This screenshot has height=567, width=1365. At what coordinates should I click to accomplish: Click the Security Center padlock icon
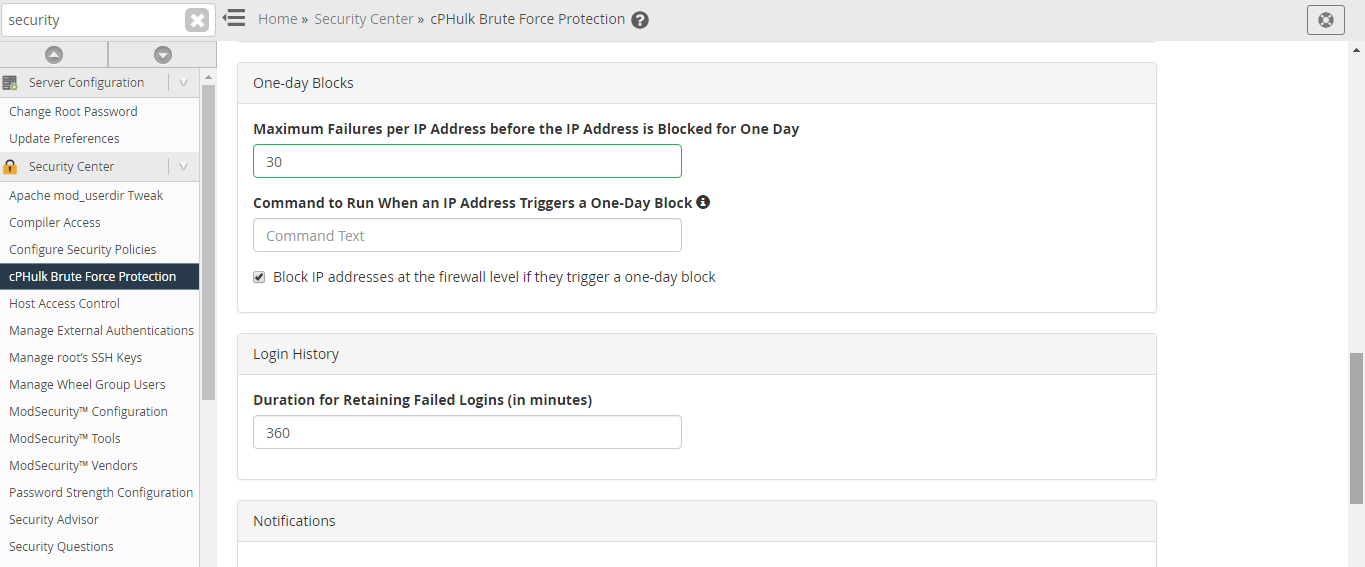tap(10, 167)
